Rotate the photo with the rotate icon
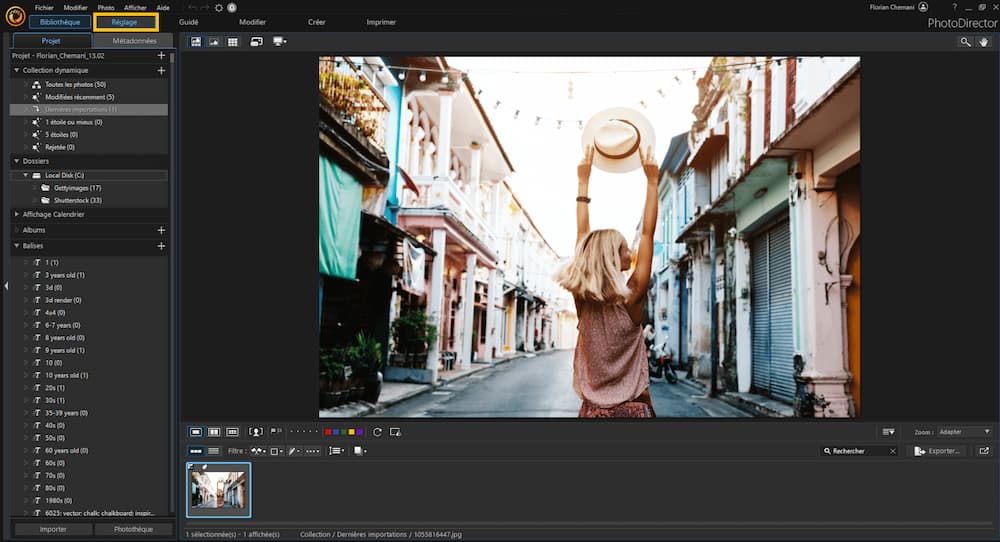The width and height of the screenshot is (1000, 542). 377,432
